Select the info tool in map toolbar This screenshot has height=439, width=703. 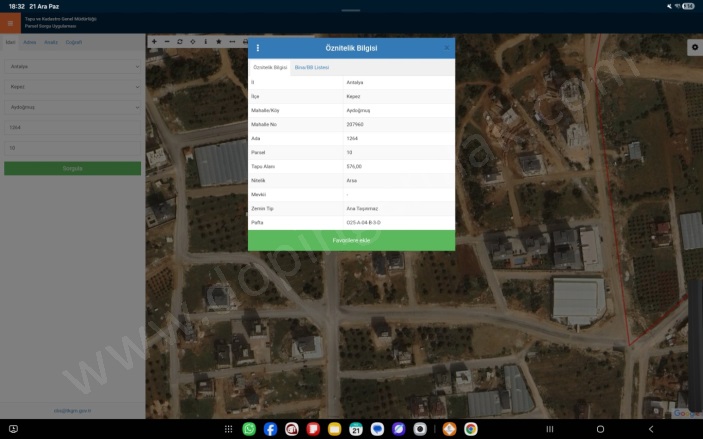click(205, 42)
